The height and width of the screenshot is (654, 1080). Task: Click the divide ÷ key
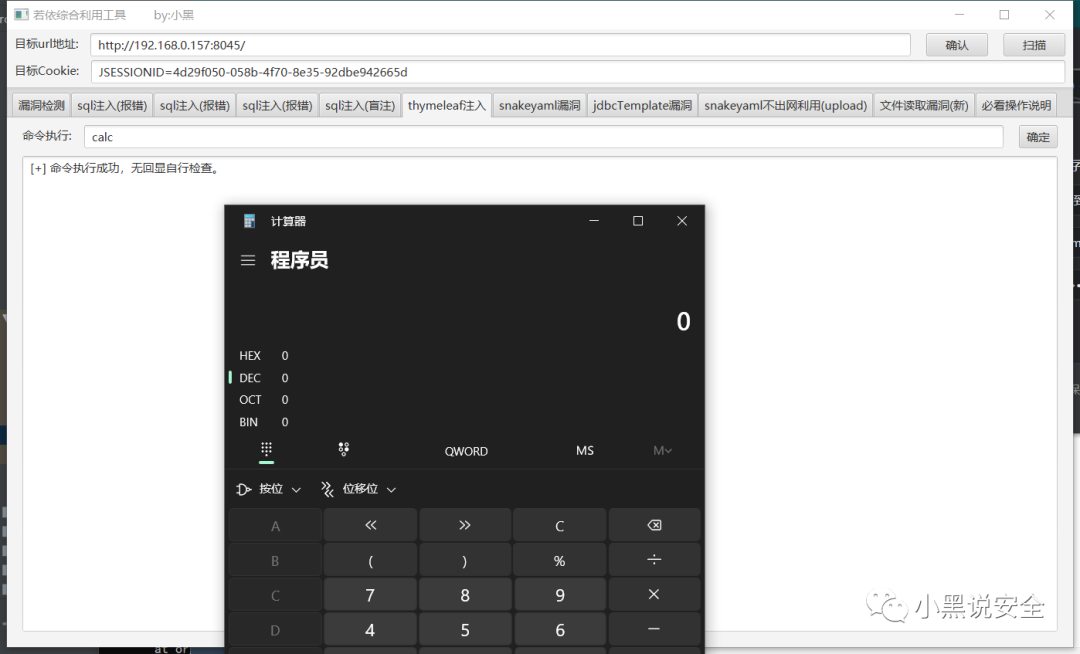coord(654,560)
